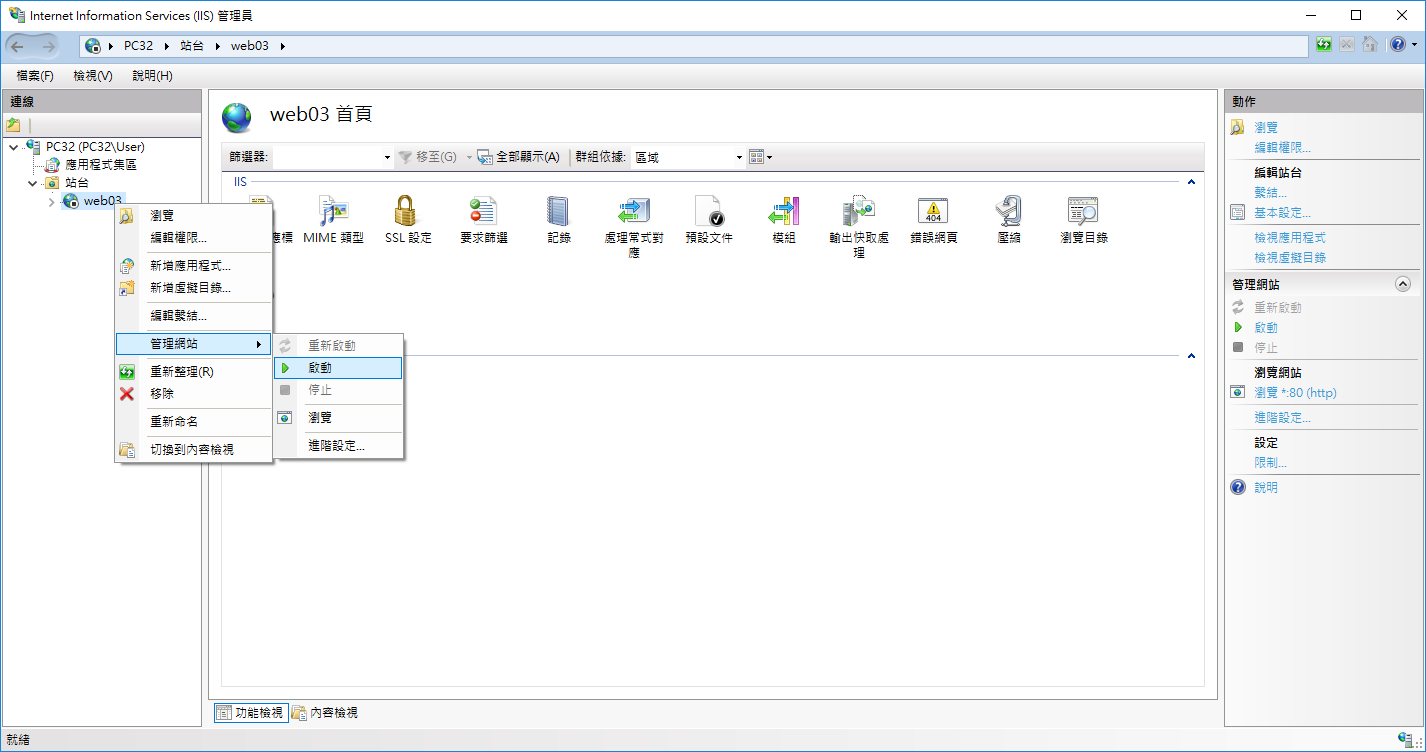Open the 記錄 logging icon
Viewport: 1426px width, 752px height.
(x=558, y=212)
